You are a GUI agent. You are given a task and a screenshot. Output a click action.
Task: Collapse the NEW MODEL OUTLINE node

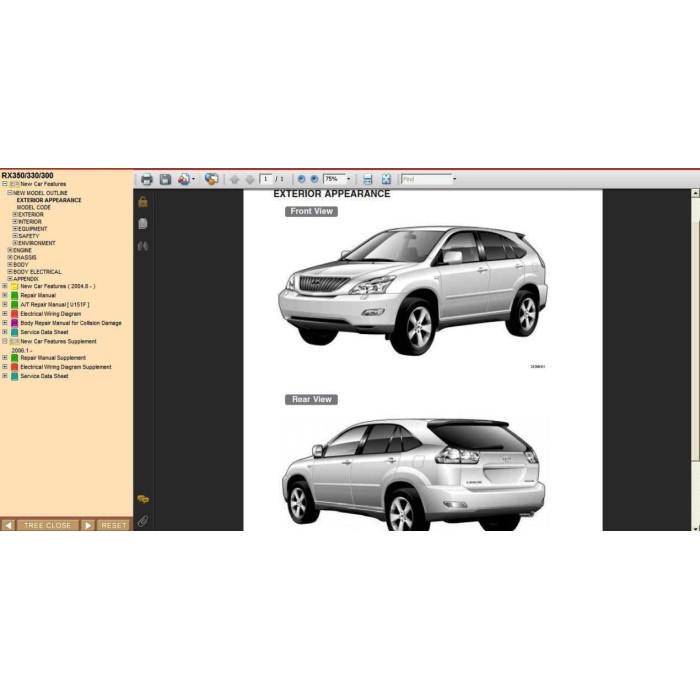click(x=10, y=193)
